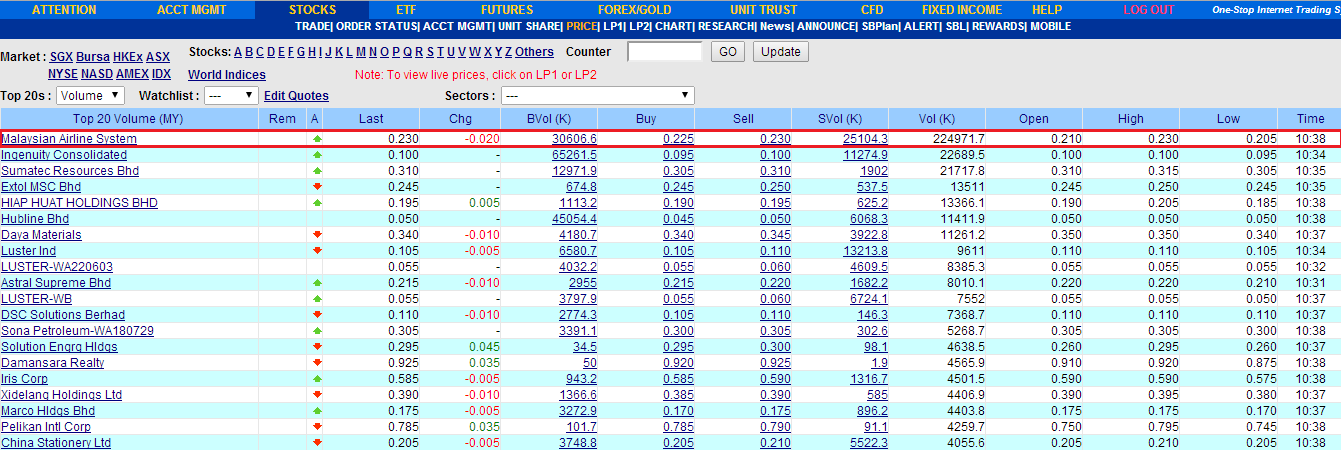Filter stocks by letter M
Screen dimensions: 1341x450
pos(360,52)
